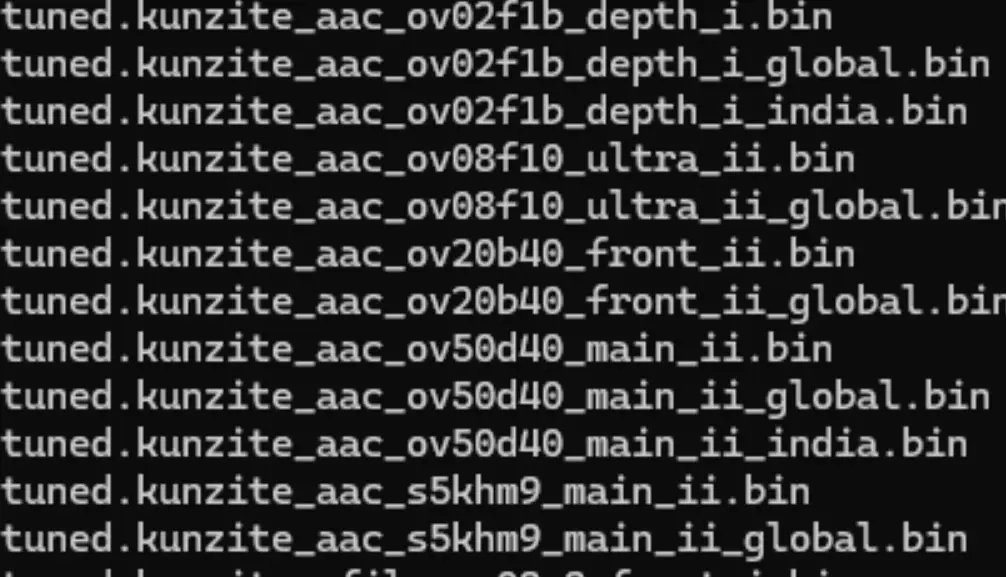The height and width of the screenshot is (577, 1006).
Task: Click the word india in ov02f1b line
Action: click(x=821, y=112)
